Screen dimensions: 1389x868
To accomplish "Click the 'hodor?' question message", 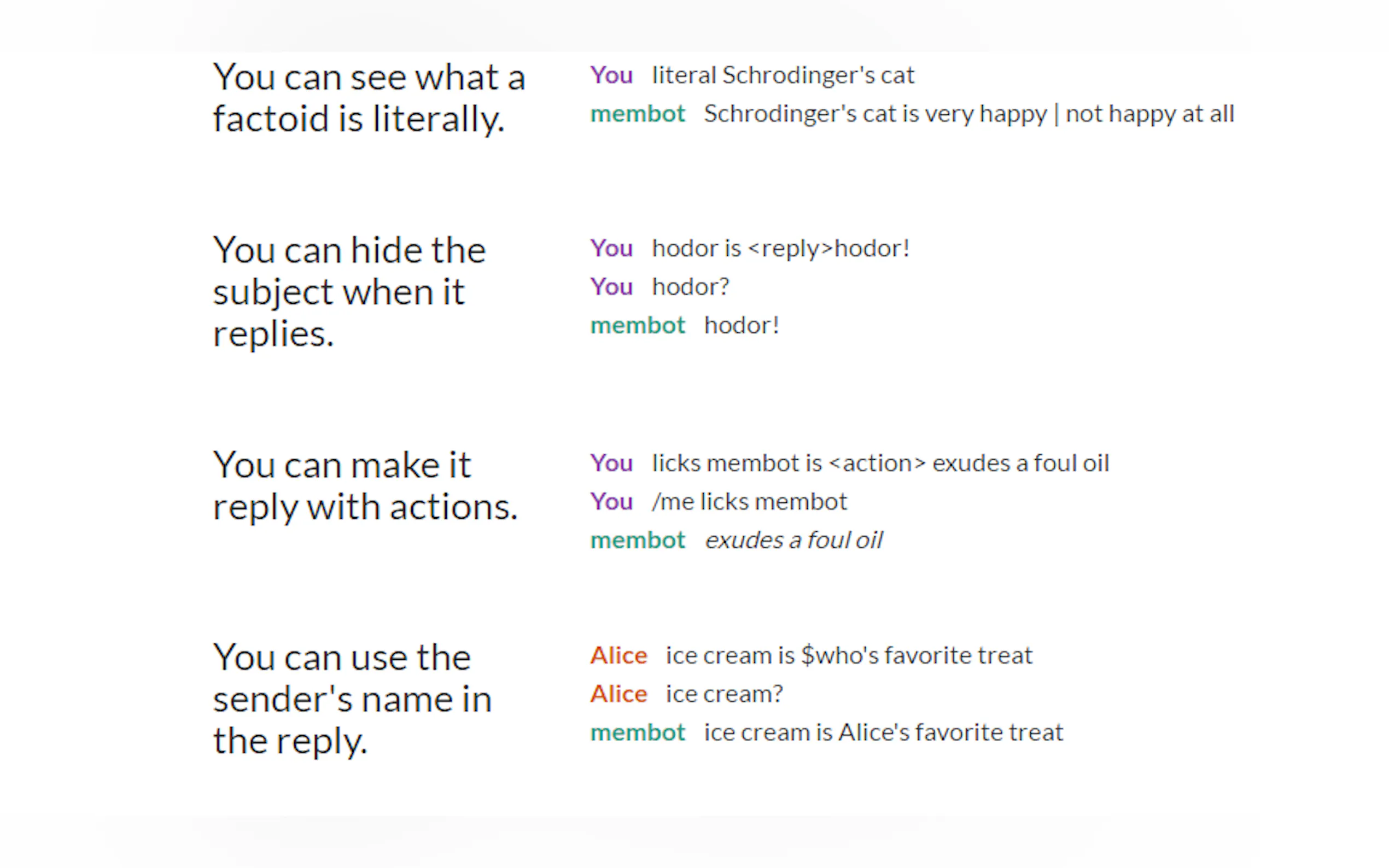I will pos(690,287).
